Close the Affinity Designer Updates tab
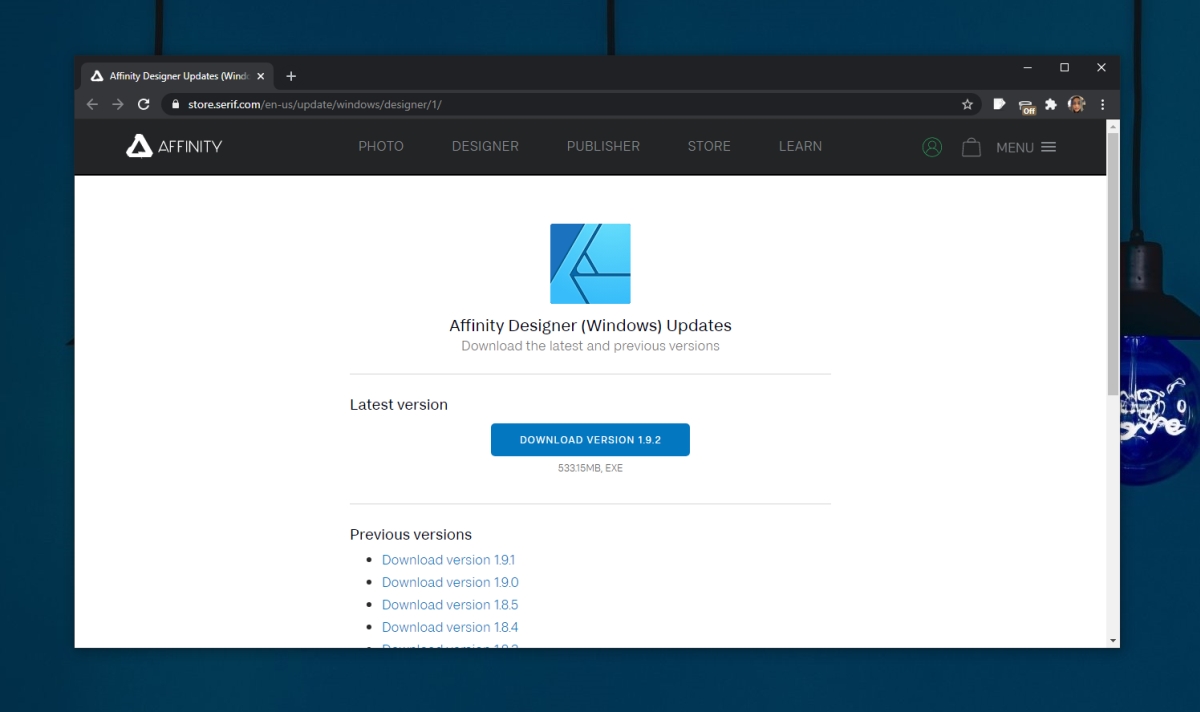 click(261, 76)
